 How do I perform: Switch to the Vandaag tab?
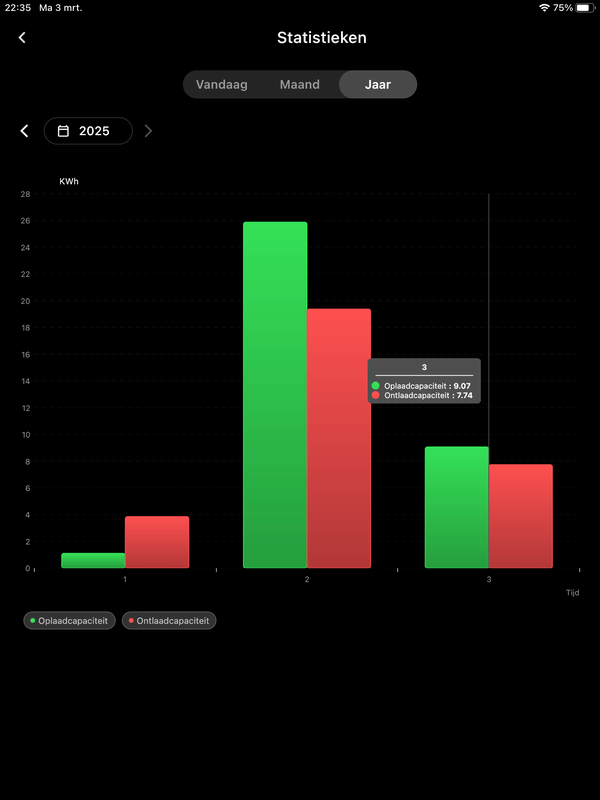[221, 84]
